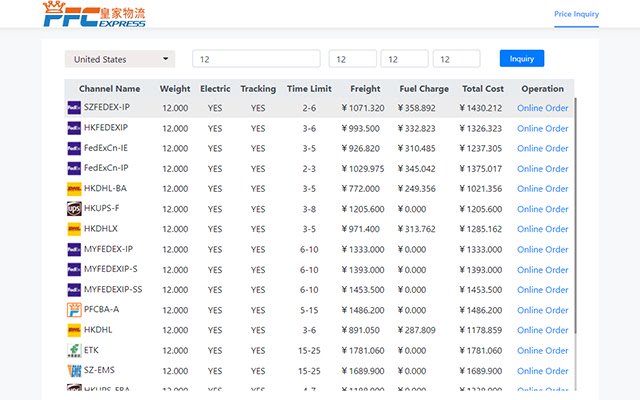Open the United States country dropdown
The height and width of the screenshot is (400, 640).
120,59
